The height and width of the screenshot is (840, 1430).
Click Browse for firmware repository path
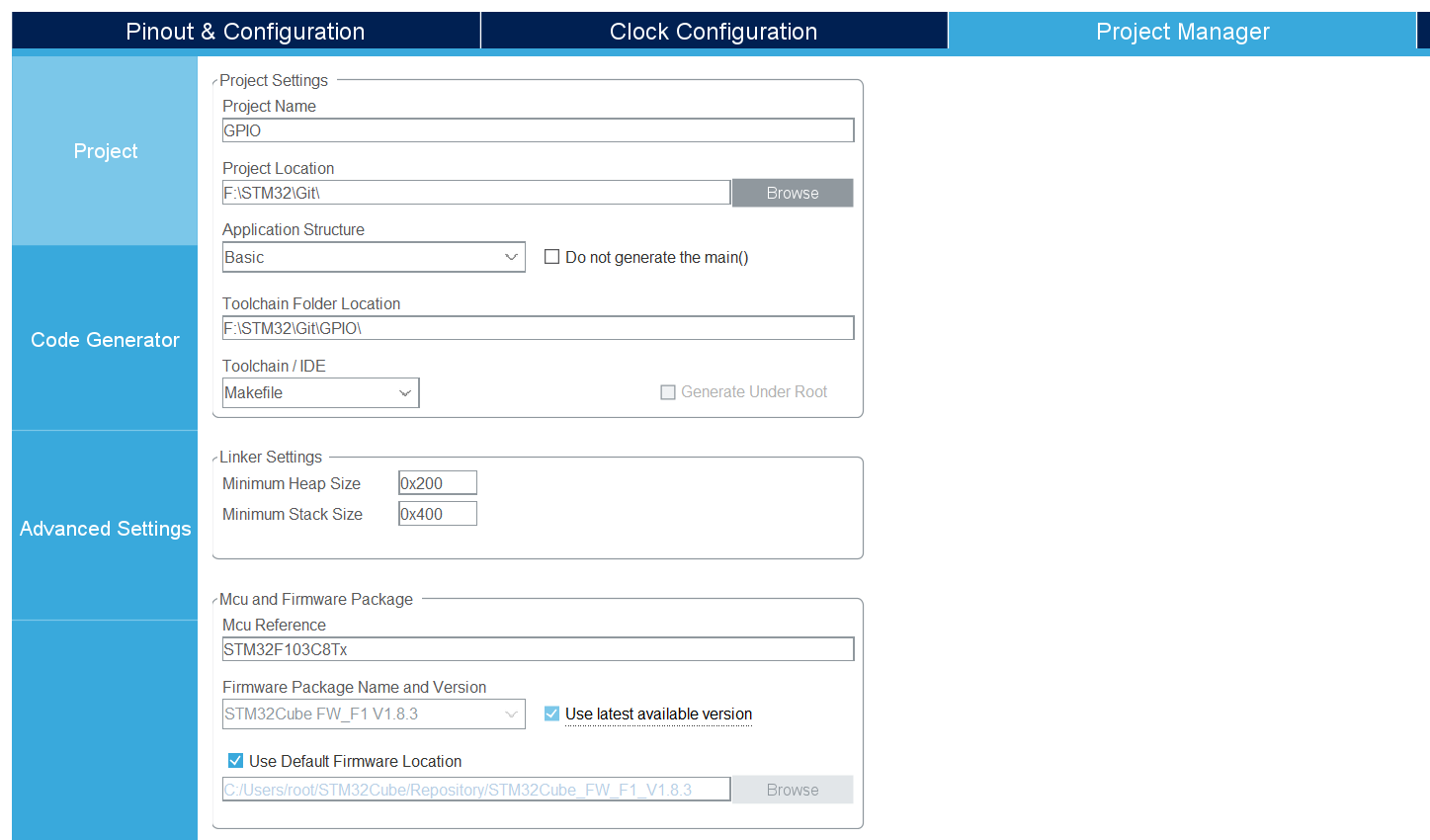(792, 790)
